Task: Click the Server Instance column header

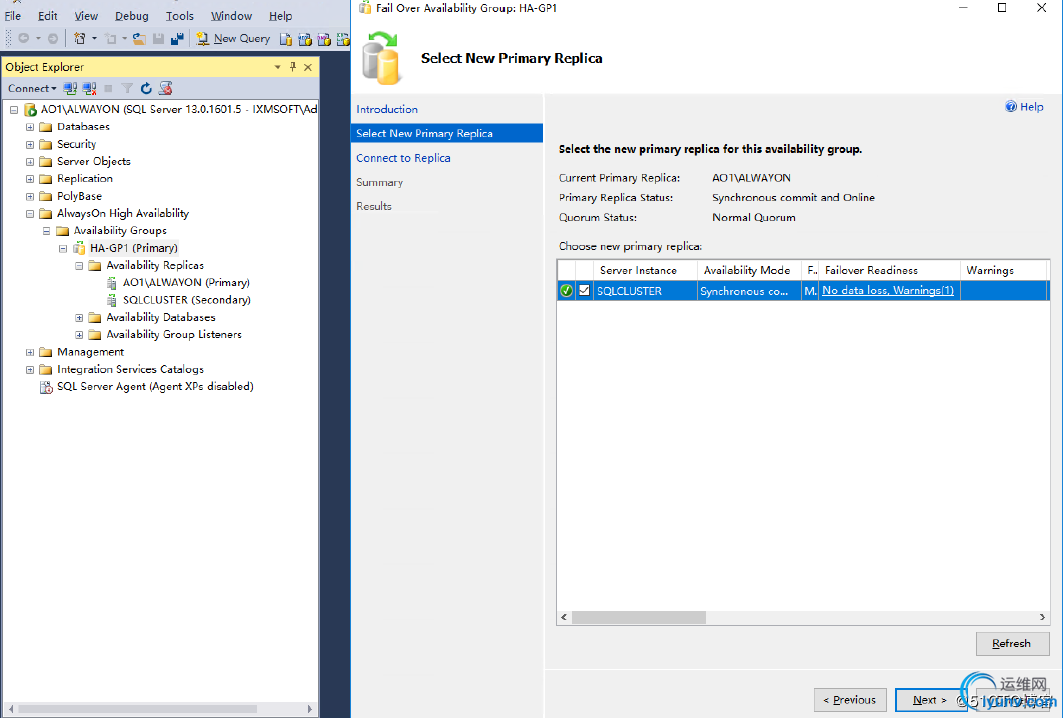Action: tap(645, 270)
